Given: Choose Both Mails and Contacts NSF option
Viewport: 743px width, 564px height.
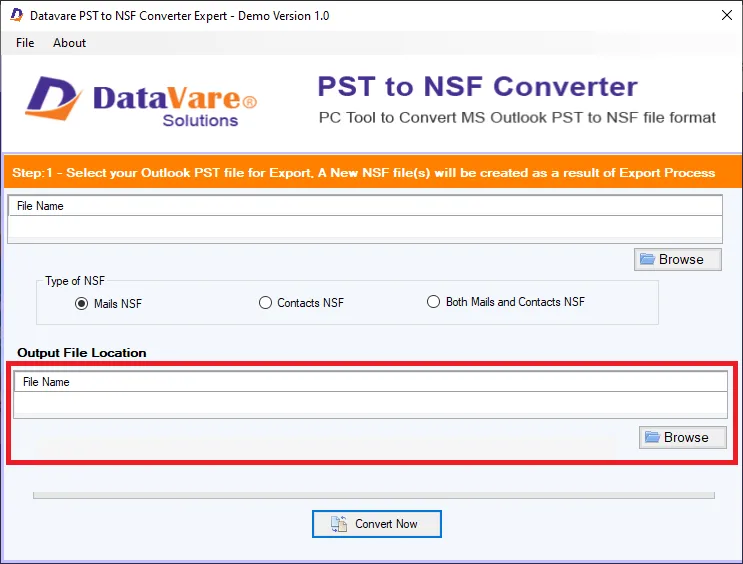Looking at the screenshot, I should click(x=506, y=301).
